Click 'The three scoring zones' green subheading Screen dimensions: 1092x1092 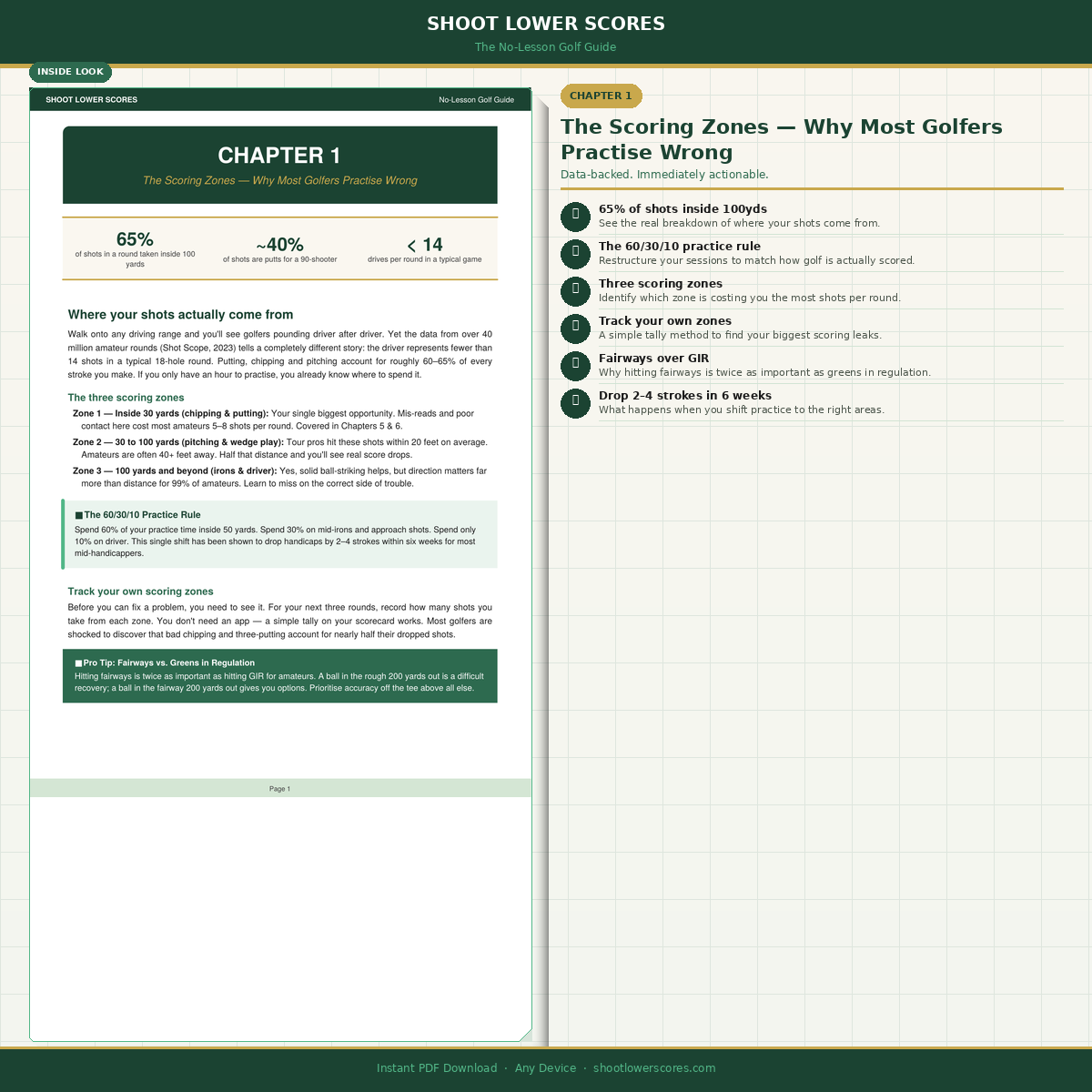point(126,398)
